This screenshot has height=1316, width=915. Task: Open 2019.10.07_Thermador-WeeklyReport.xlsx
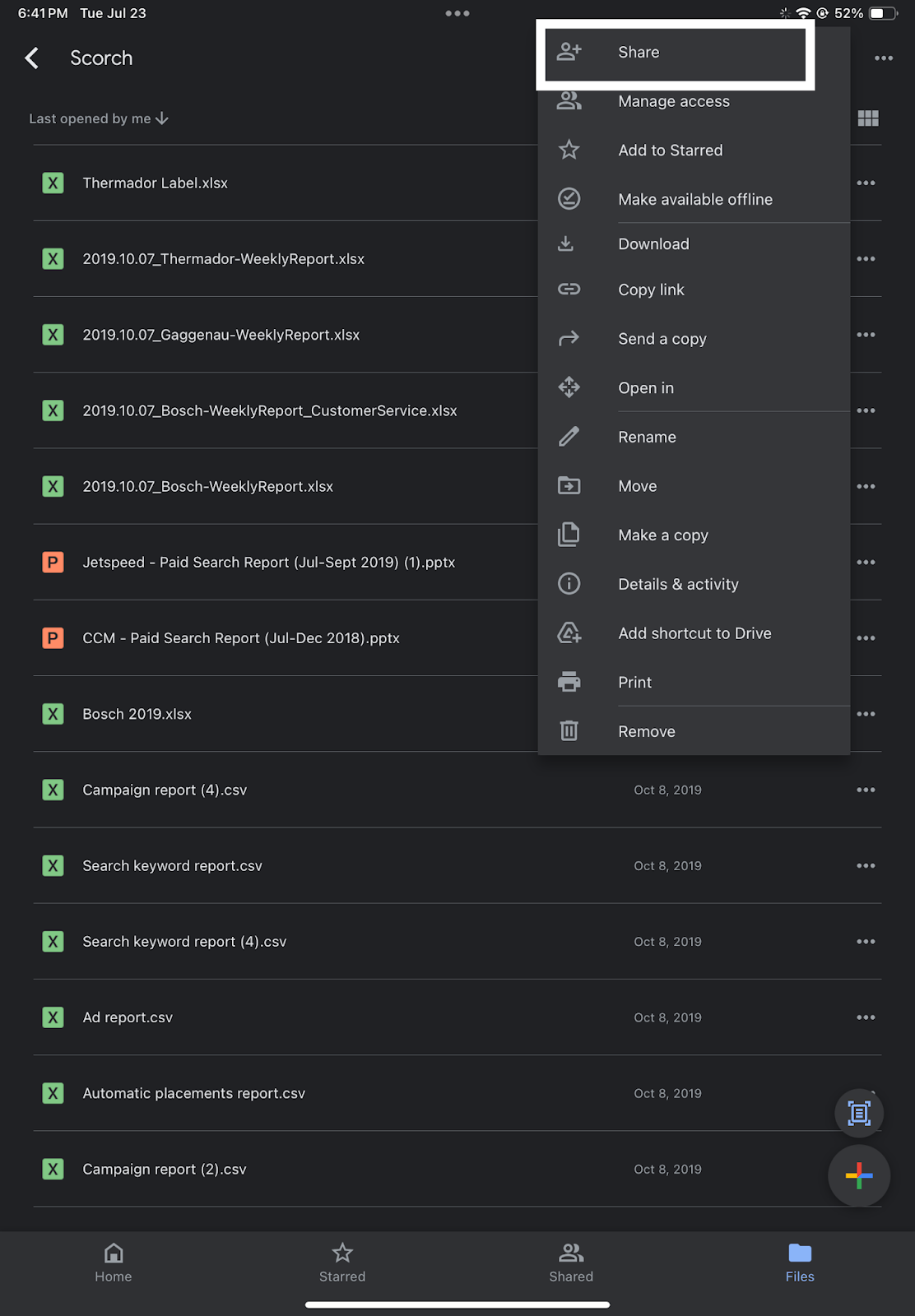286,259
